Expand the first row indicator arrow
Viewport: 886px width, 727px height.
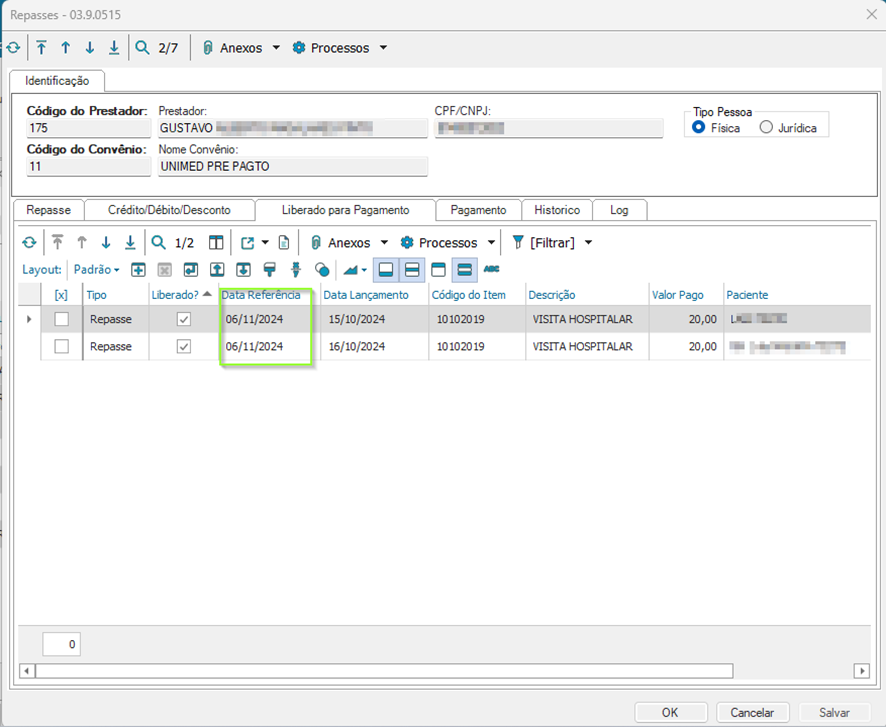[29, 319]
